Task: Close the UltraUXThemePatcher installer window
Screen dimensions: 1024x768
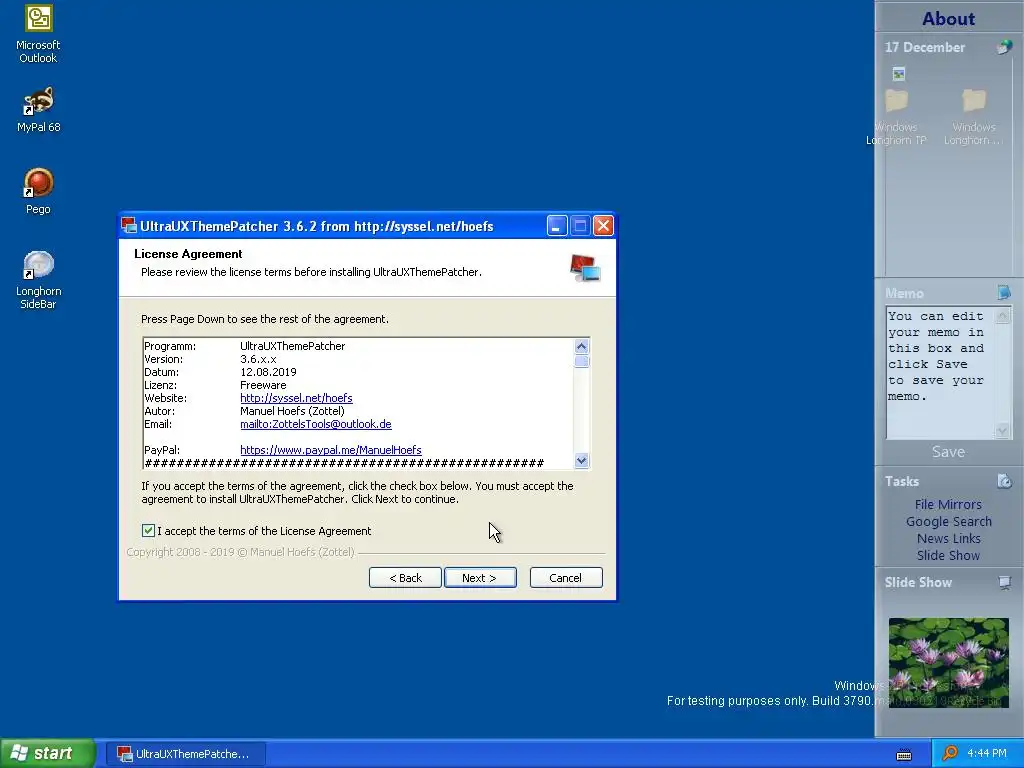Action: pyautogui.click(x=603, y=226)
